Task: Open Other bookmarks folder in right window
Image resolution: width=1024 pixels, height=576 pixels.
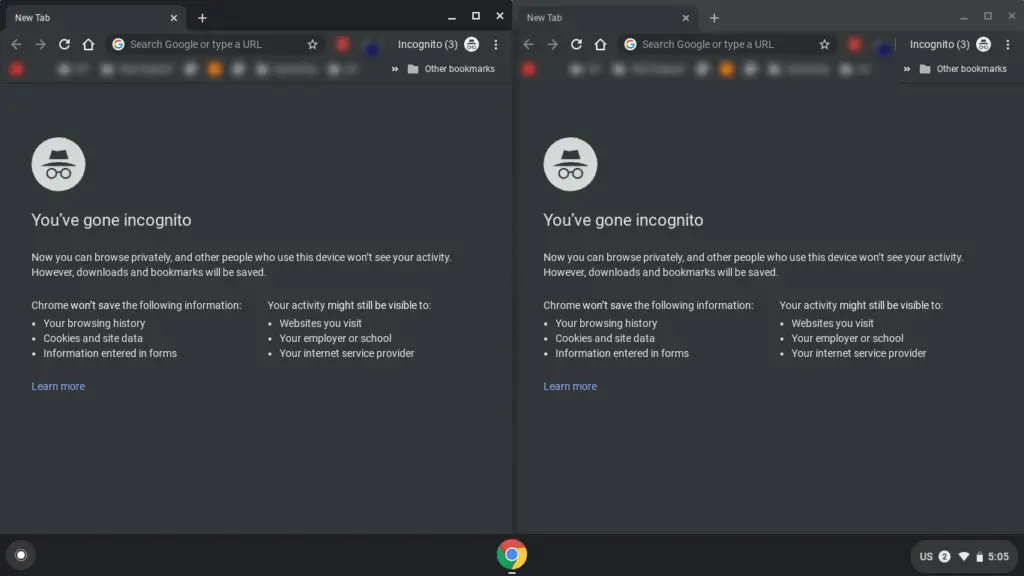Action: click(963, 69)
